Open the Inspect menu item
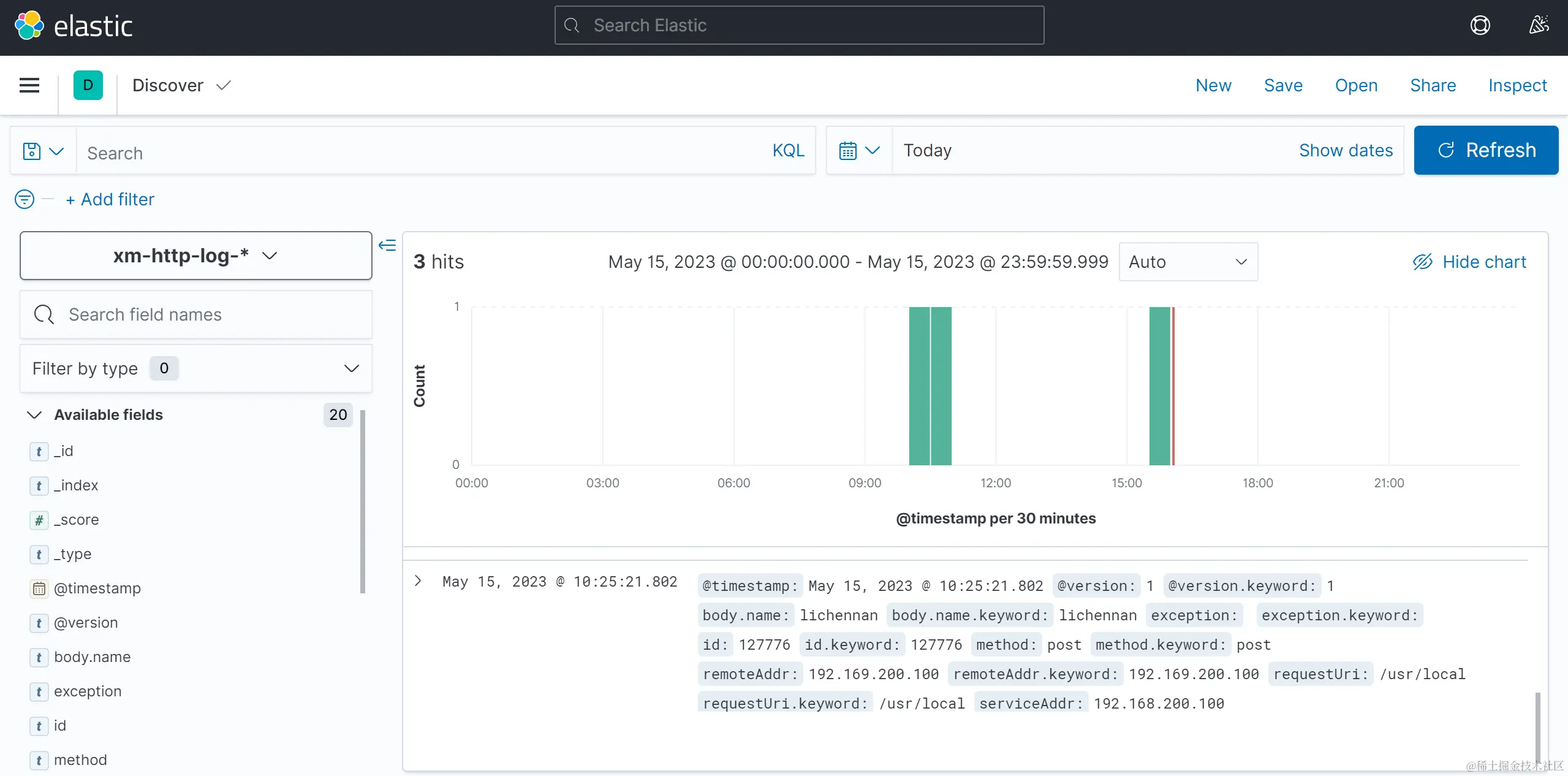 pyautogui.click(x=1517, y=85)
